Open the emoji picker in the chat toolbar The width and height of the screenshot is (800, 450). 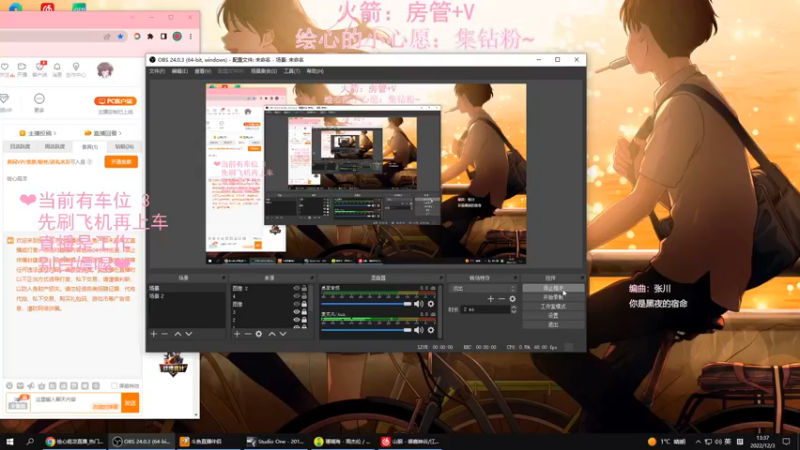click(9, 386)
